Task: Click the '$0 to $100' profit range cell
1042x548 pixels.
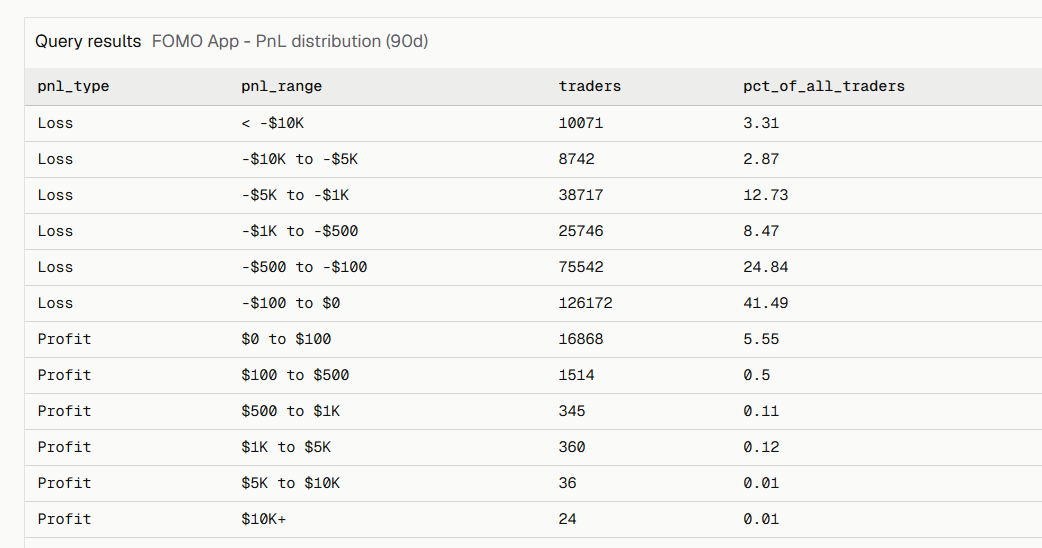Action: tap(286, 339)
